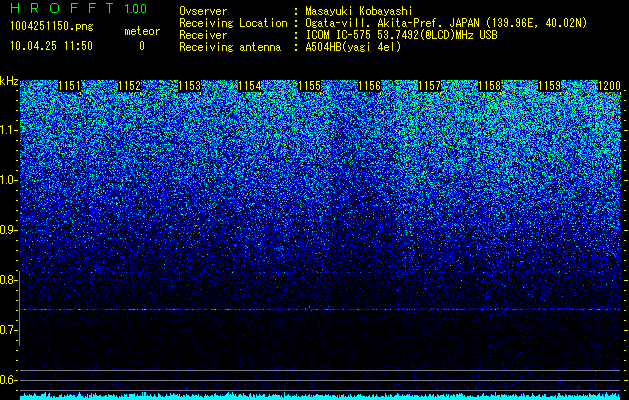Click the 1.0 kHz axis label
The width and height of the screenshot is (629, 400).
7,180
